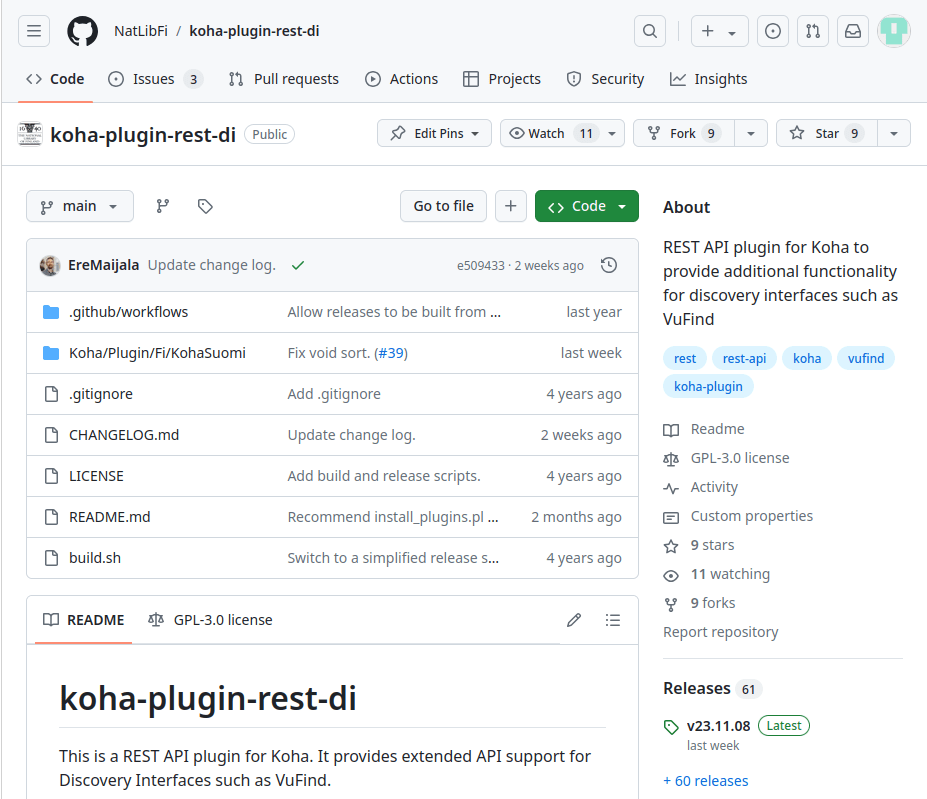The width and height of the screenshot is (927, 799).
Task: Click EreMaijala's avatar in commit row
Action: tap(50, 266)
